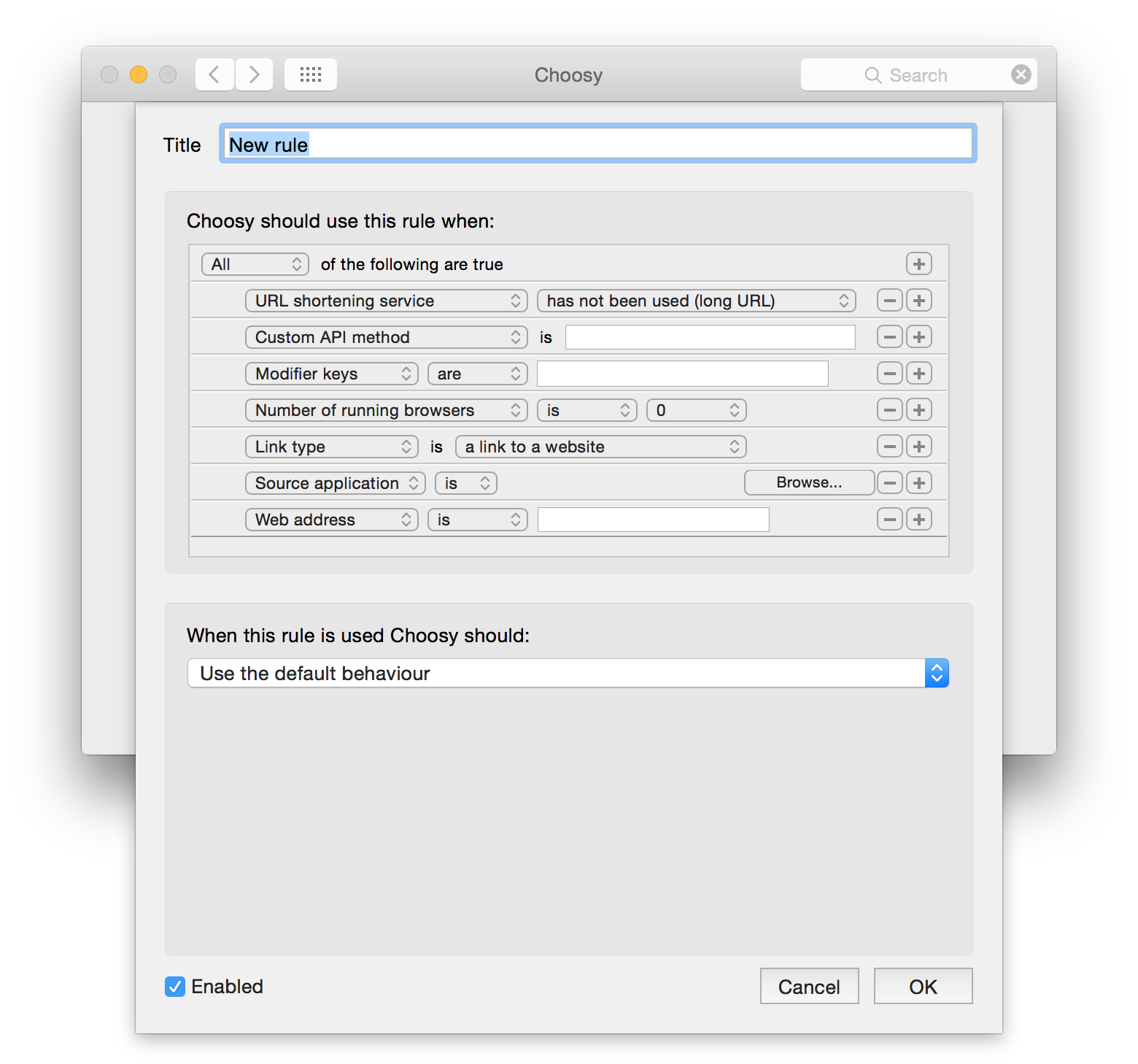Add a condition after Link type row
The width and height of the screenshot is (1138, 1064).
click(x=919, y=447)
